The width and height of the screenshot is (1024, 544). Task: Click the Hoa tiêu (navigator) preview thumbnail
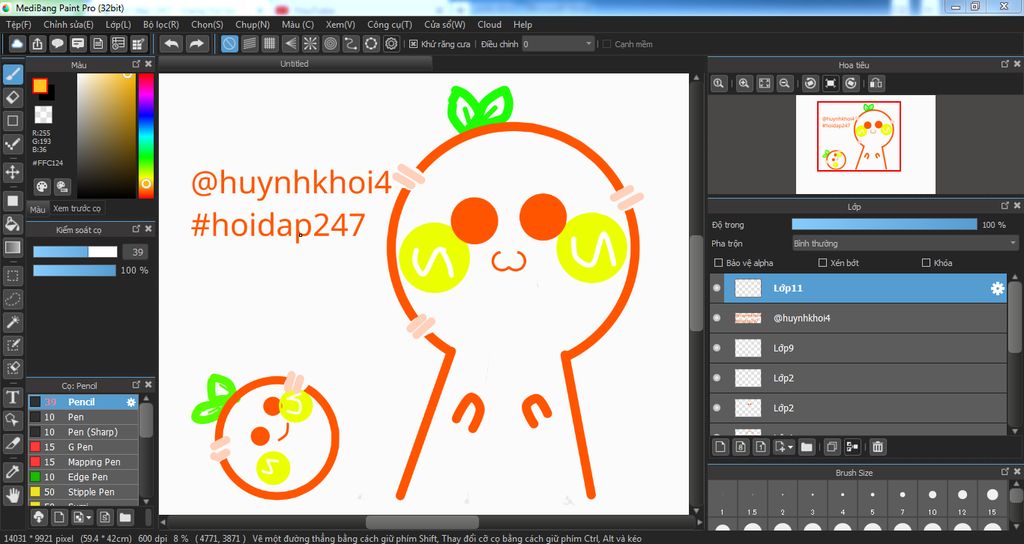pos(865,144)
